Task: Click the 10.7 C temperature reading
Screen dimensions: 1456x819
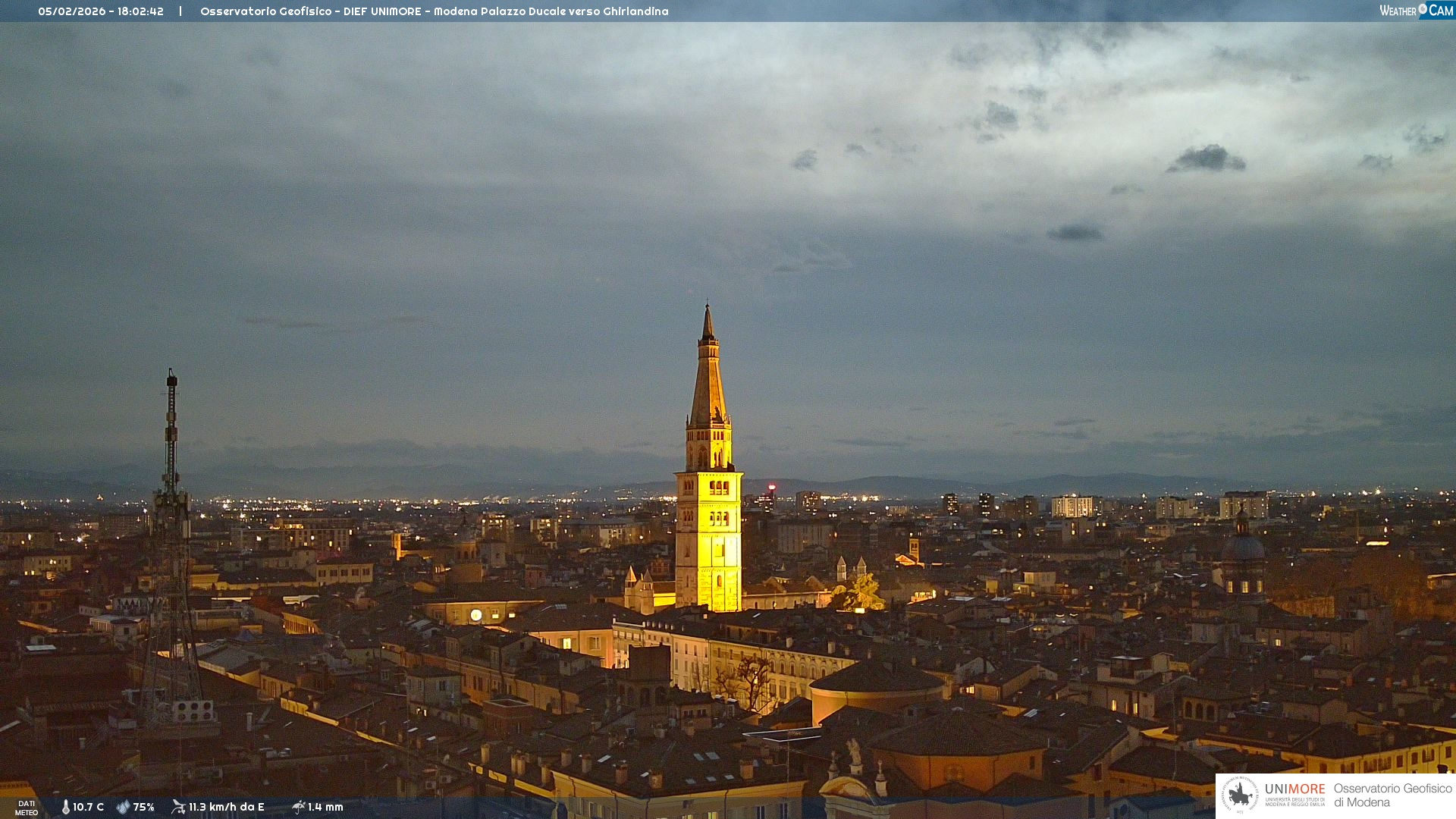Action: point(88,807)
